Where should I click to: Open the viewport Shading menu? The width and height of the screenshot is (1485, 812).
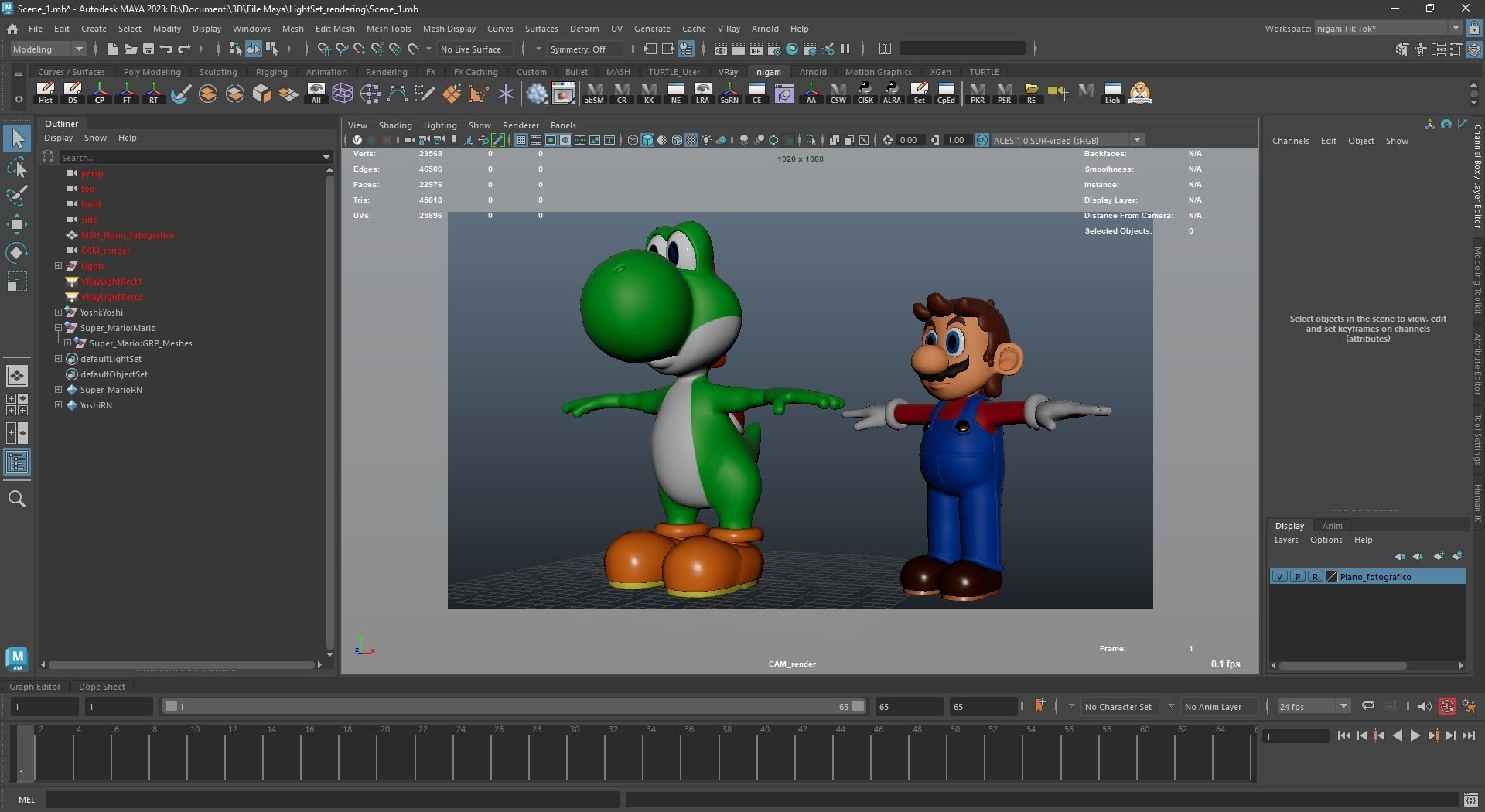coord(395,125)
